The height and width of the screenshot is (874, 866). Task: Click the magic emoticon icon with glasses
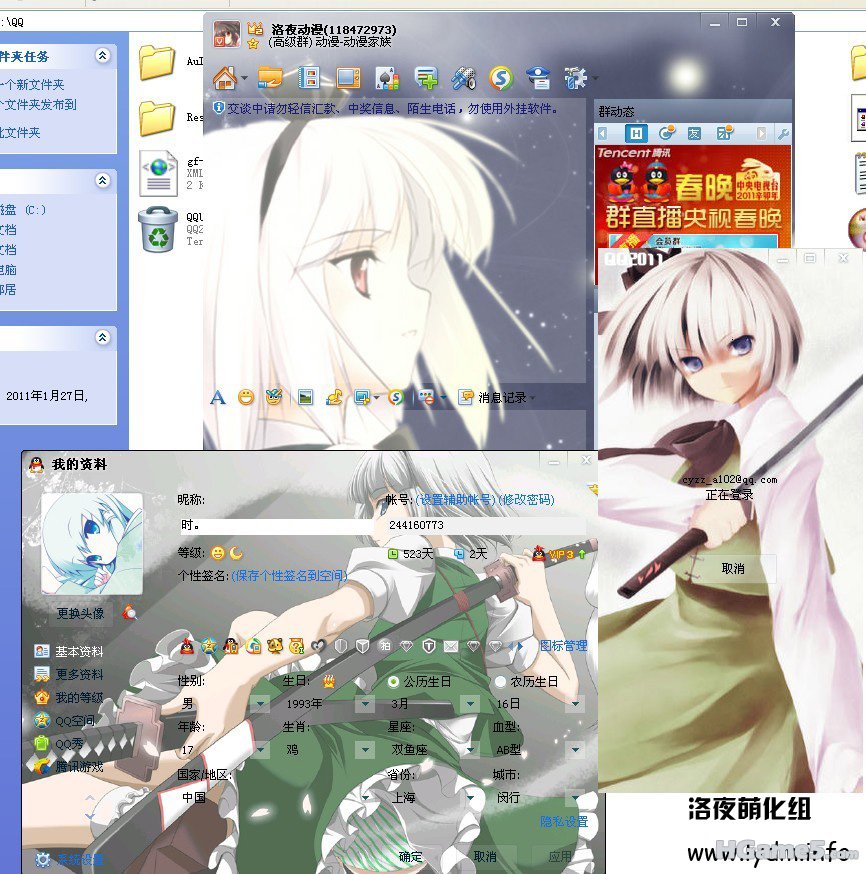coord(274,397)
